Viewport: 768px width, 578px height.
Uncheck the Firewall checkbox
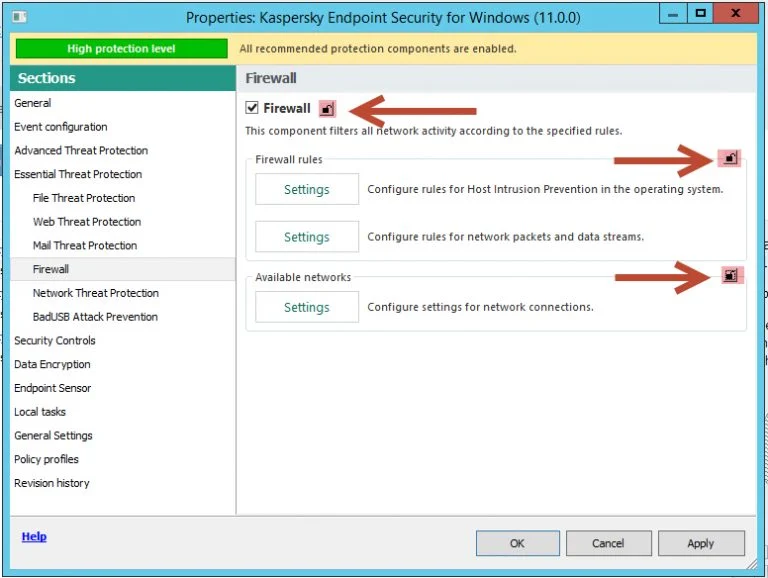coord(252,108)
